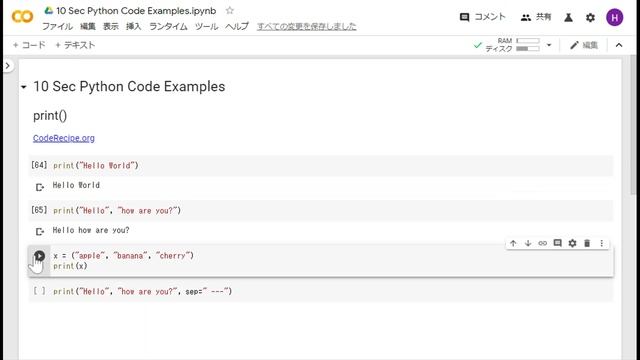Screen dimensions: 640x360
Task: Open the ランタイム menu
Action: tap(168, 27)
